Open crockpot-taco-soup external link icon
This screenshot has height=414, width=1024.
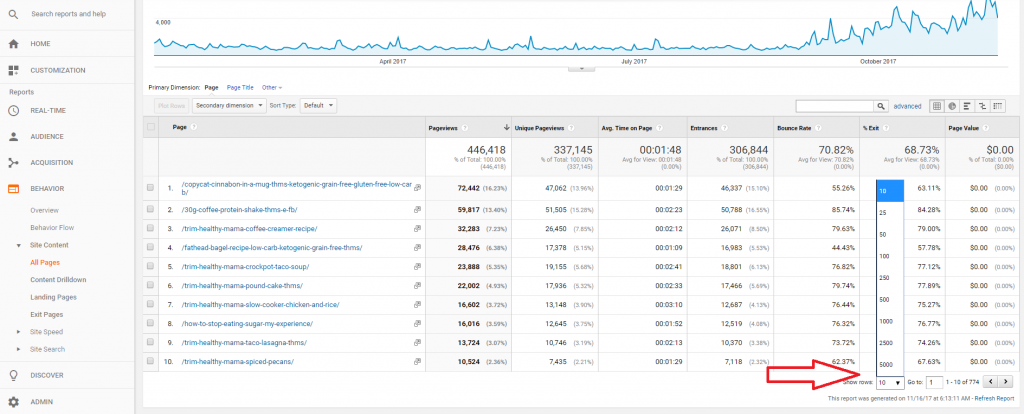pos(417,267)
